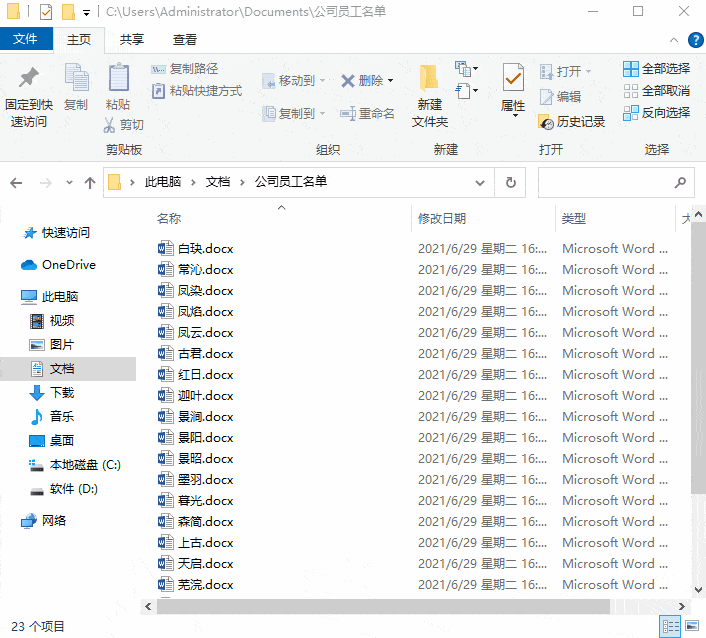Expand the Delete (删除) dropdown arrow
The height and width of the screenshot is (638, 706).
click(x=390, y=81)
